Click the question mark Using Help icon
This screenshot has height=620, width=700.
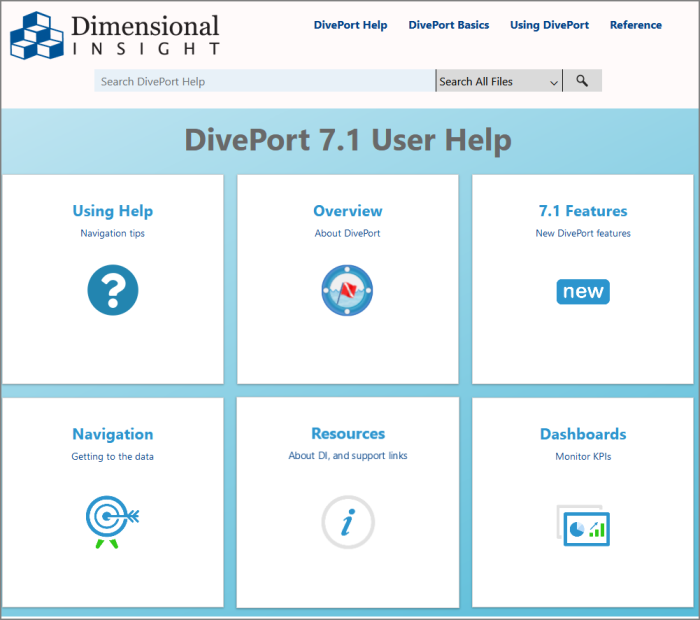click(x=113, y=290)
